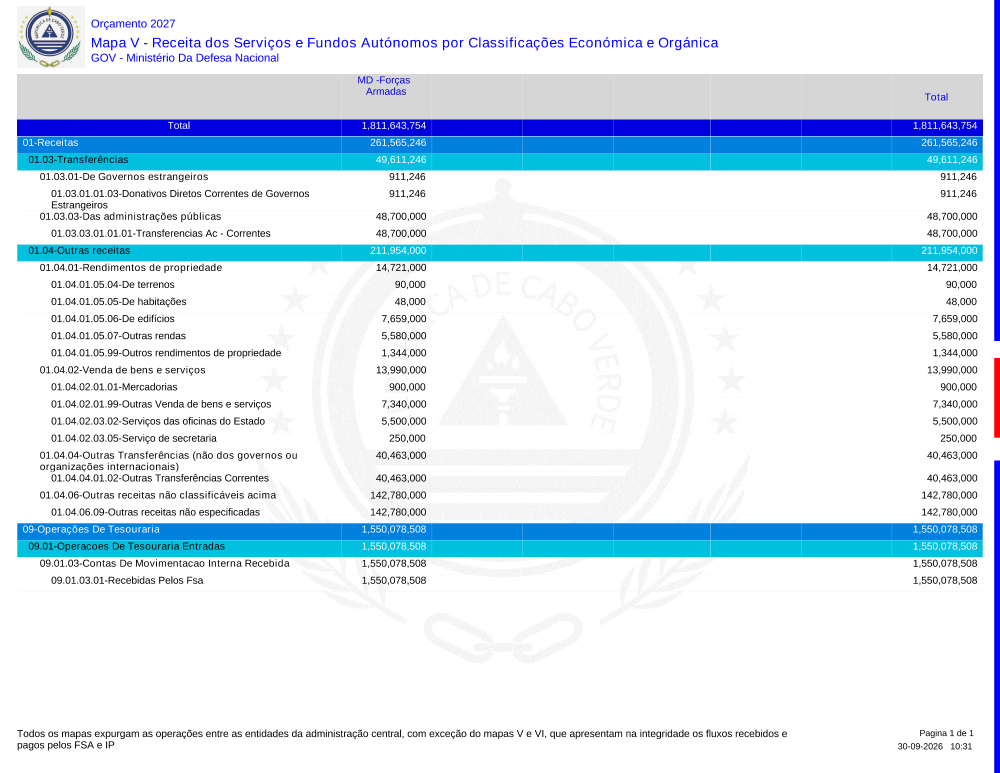1000x773 pixels.
Task: Click 'Serviço de secretaria' row label
Action: tap(134, 439)
